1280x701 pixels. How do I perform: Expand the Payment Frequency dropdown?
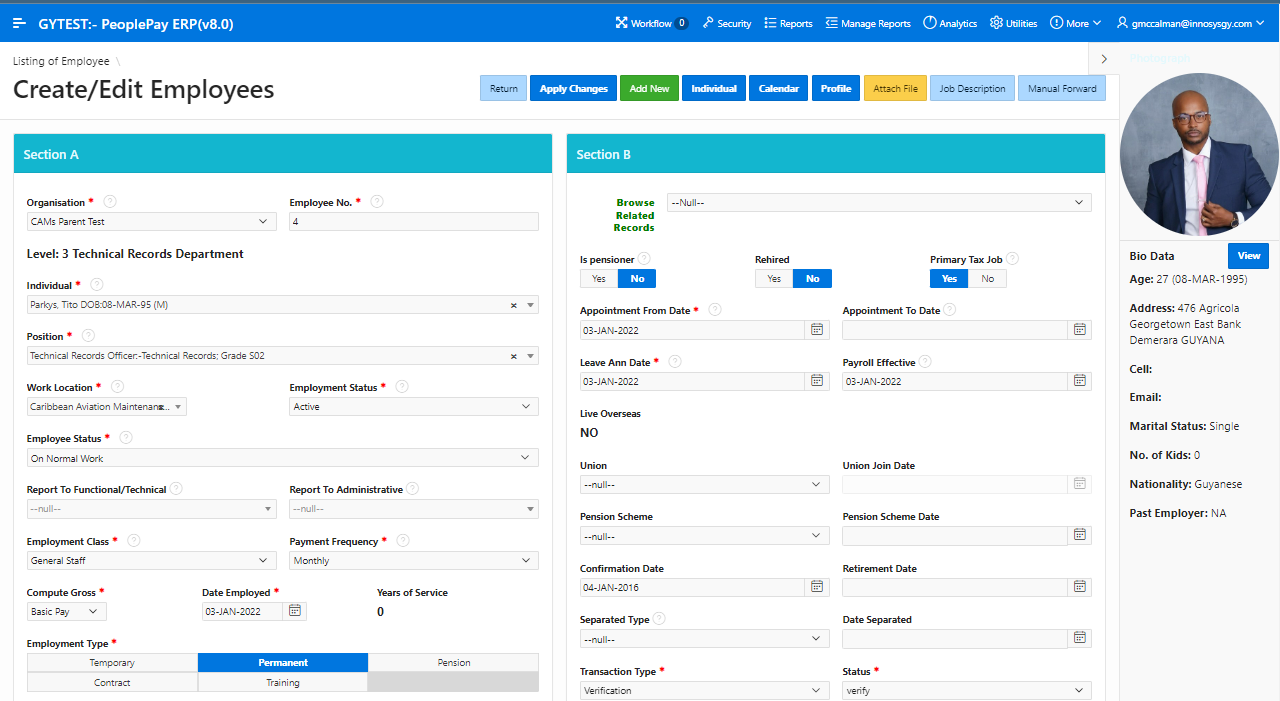[413, 561]
